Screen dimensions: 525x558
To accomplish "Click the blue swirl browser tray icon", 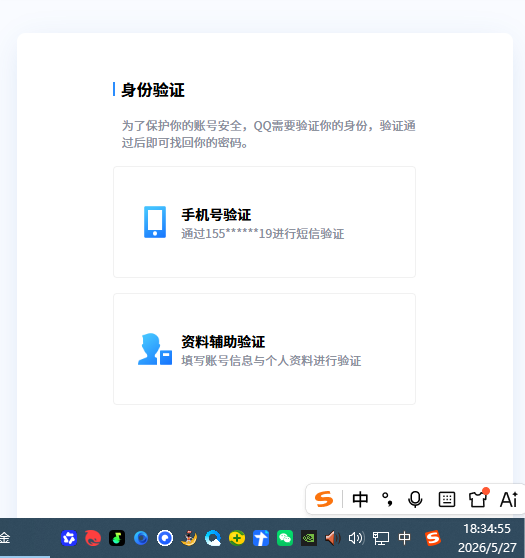I will click(141, 538).
